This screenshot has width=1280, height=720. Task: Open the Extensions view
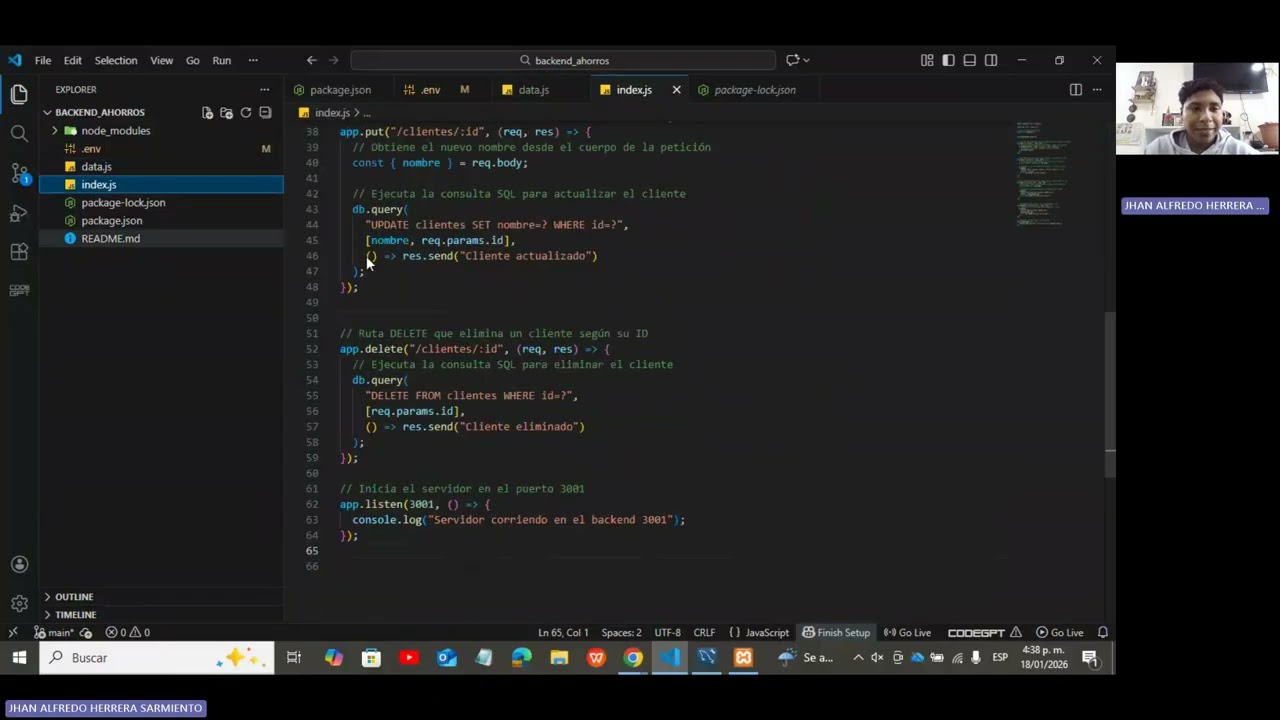tap(19, 252)
